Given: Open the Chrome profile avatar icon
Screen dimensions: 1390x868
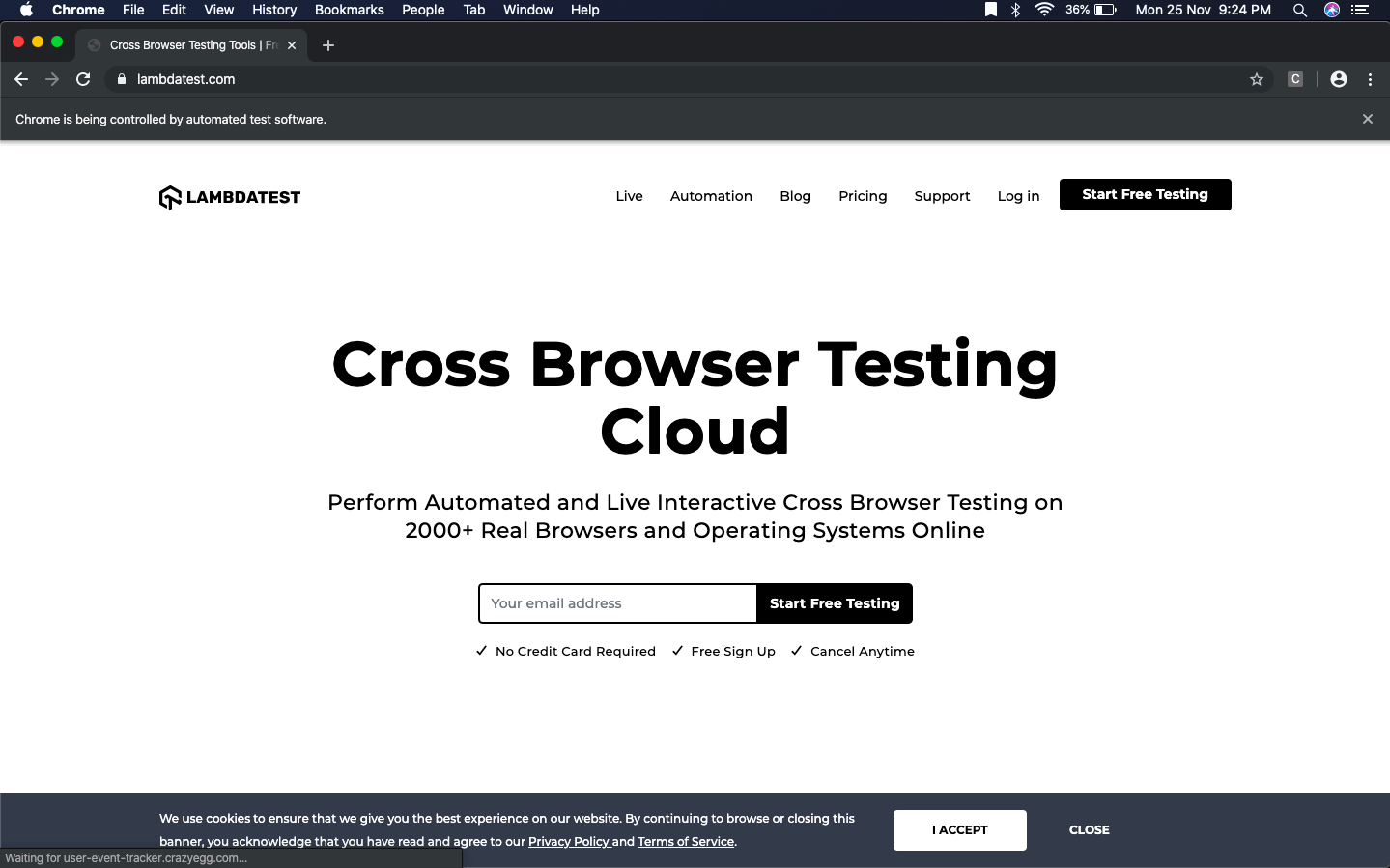Looking at the screenshot, I should [x=1338, y=79].
